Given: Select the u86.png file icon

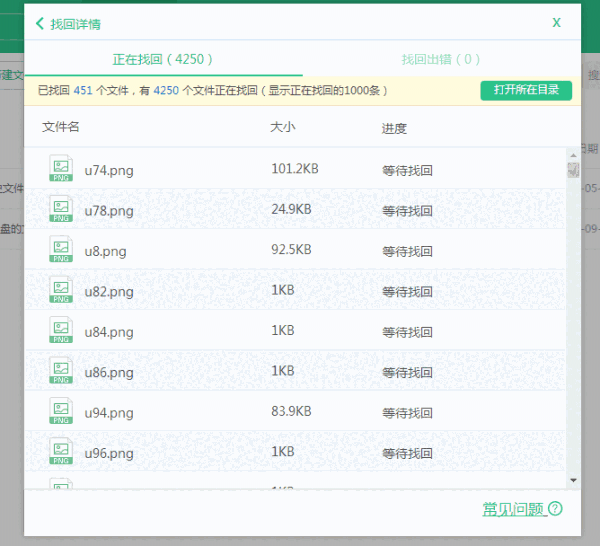Looking at the screenshot, I should point(62,372).
